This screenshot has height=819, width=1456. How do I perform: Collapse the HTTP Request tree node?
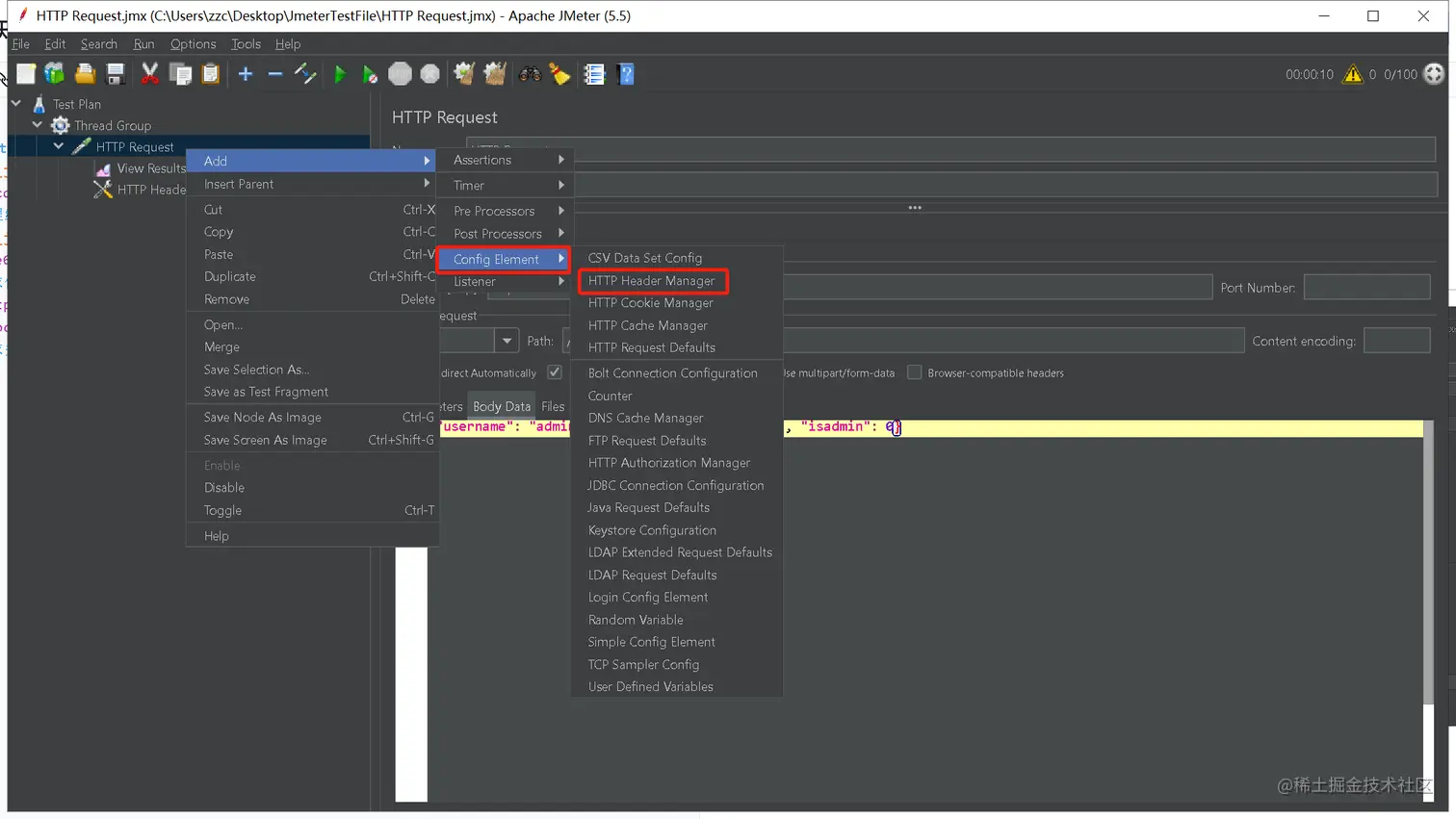(x=59, y=146)
